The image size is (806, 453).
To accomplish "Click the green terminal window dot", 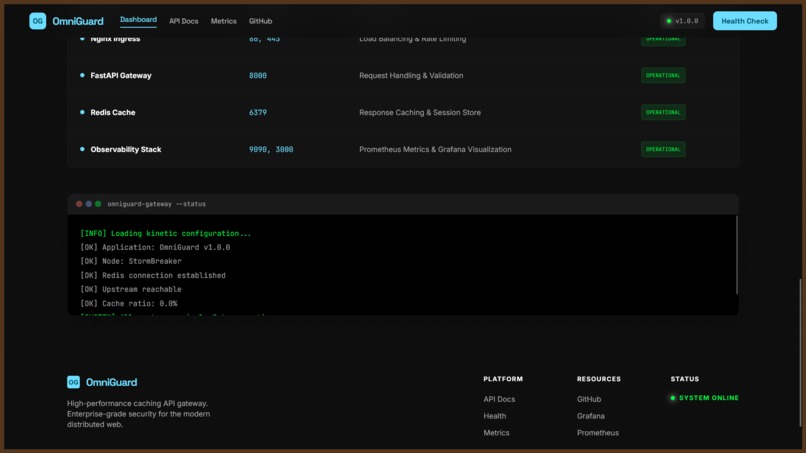I will click(x=98, y=204).
